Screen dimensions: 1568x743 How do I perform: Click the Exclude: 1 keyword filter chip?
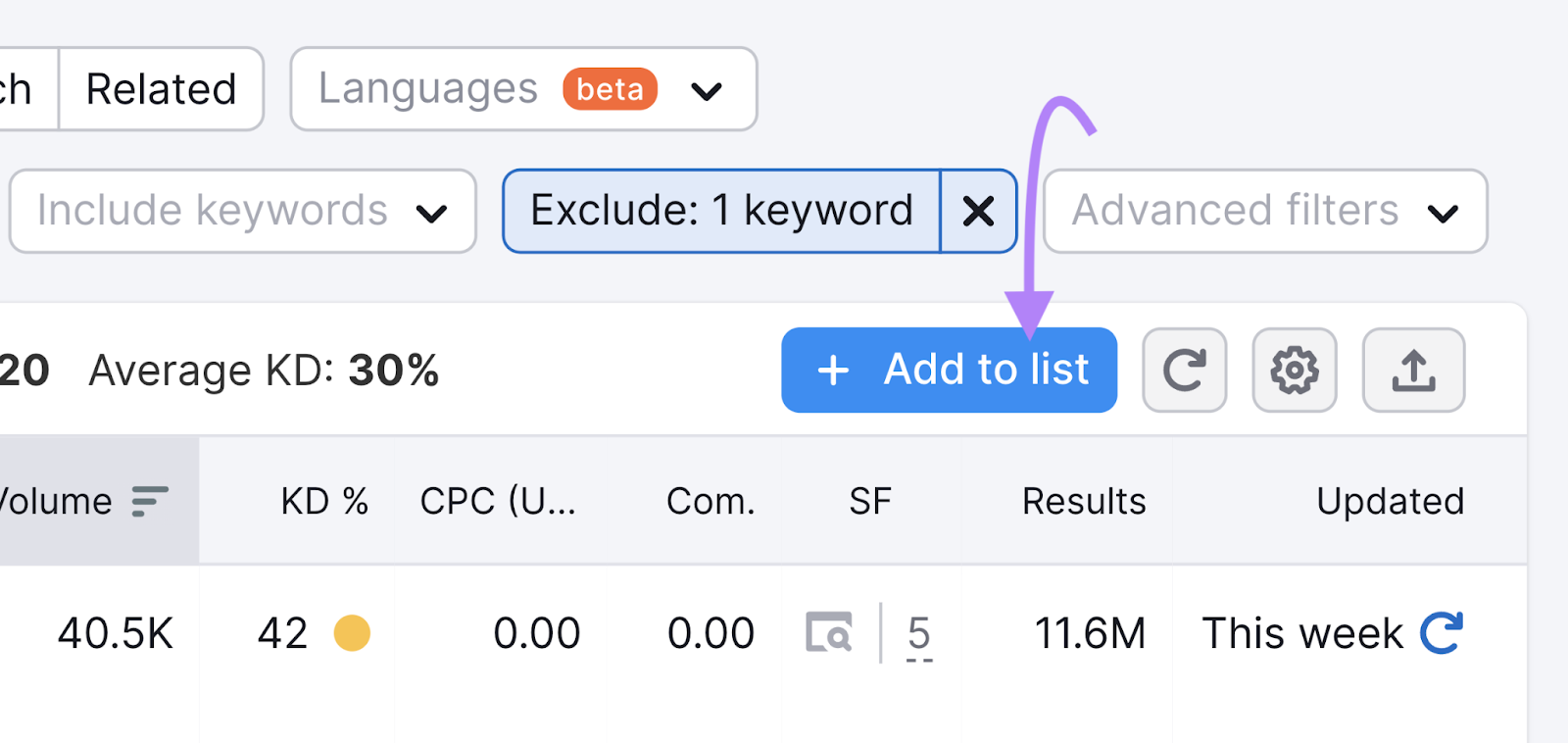click(x=720, y=210)
